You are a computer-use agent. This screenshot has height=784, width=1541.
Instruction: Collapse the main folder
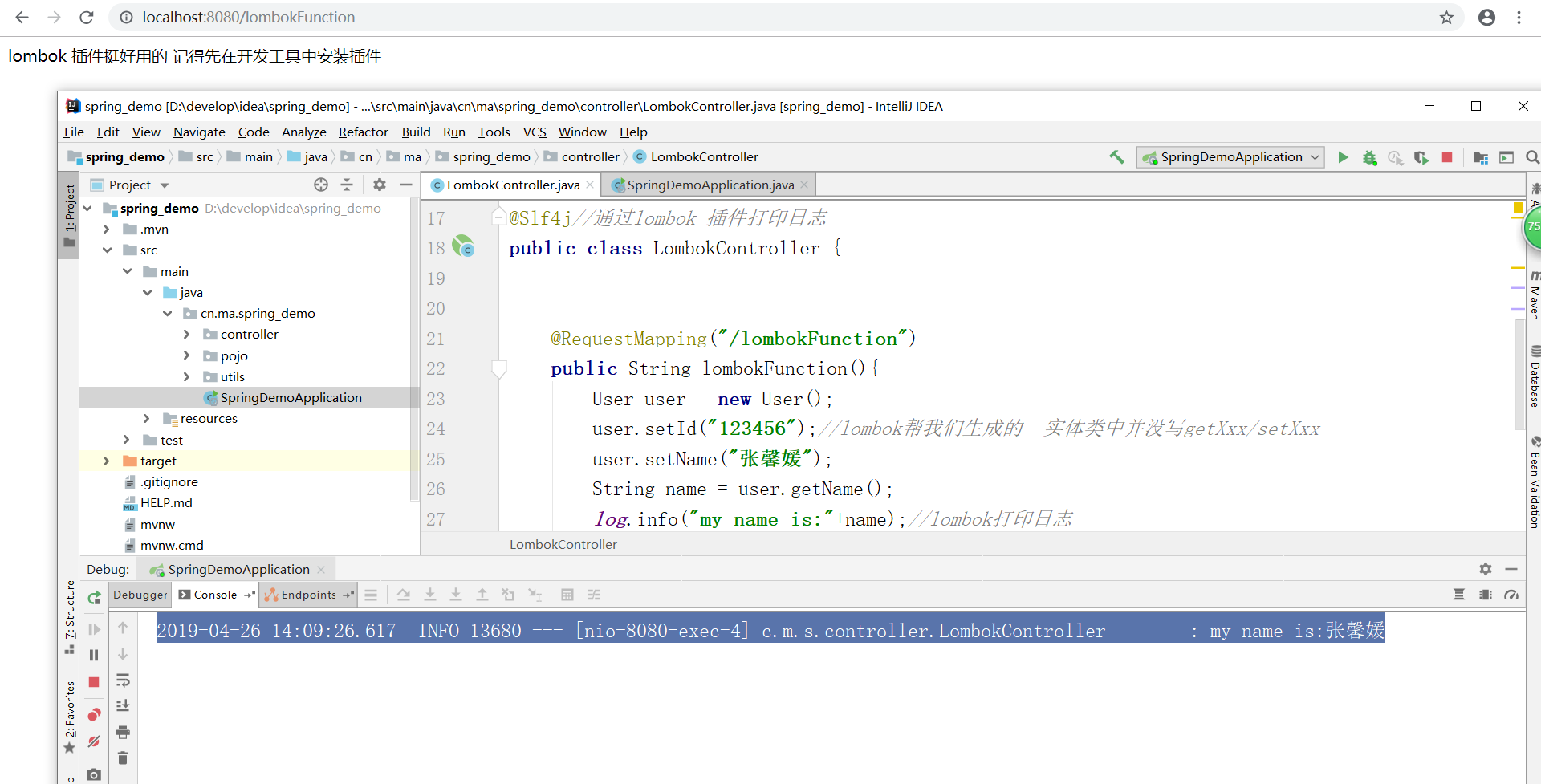[128, 271]
